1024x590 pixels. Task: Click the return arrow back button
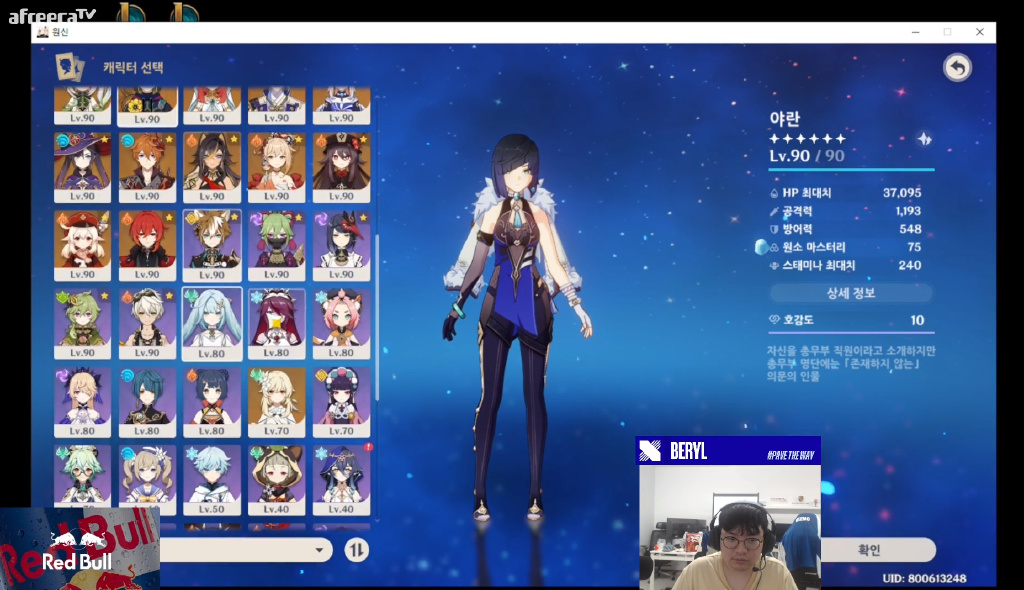coord(957,67)
